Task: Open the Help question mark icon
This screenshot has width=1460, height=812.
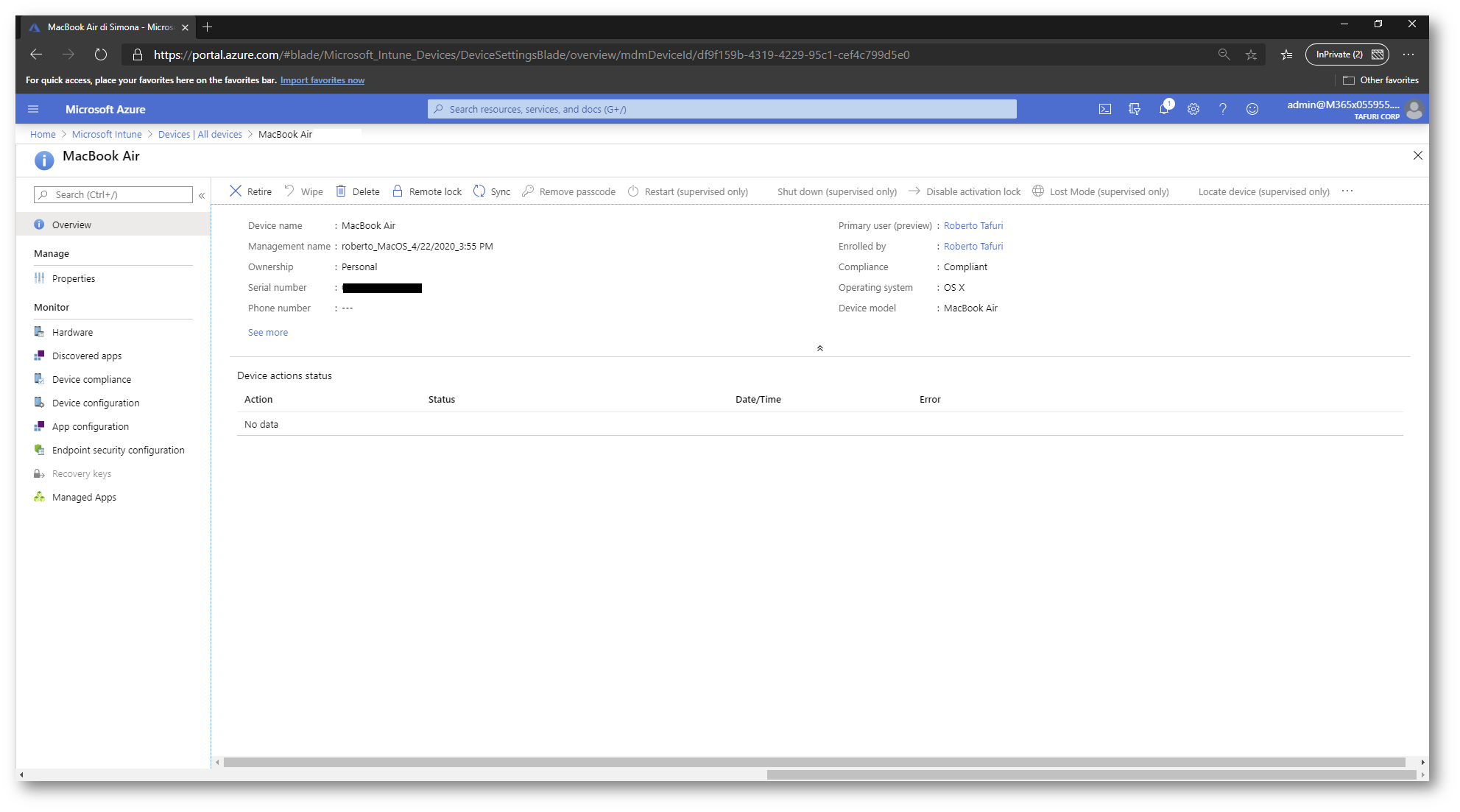Action: [x=1223, y=109]
